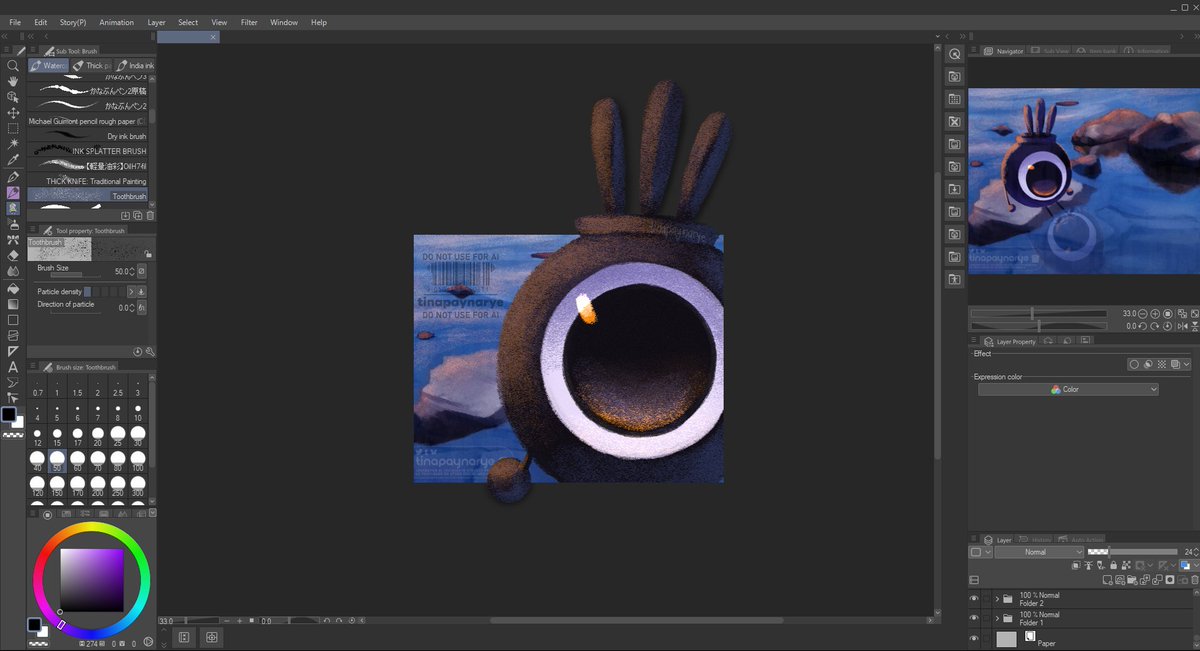Select the Pen tool
This screenshot has width=1200, height=651.
tap(13, 176)
